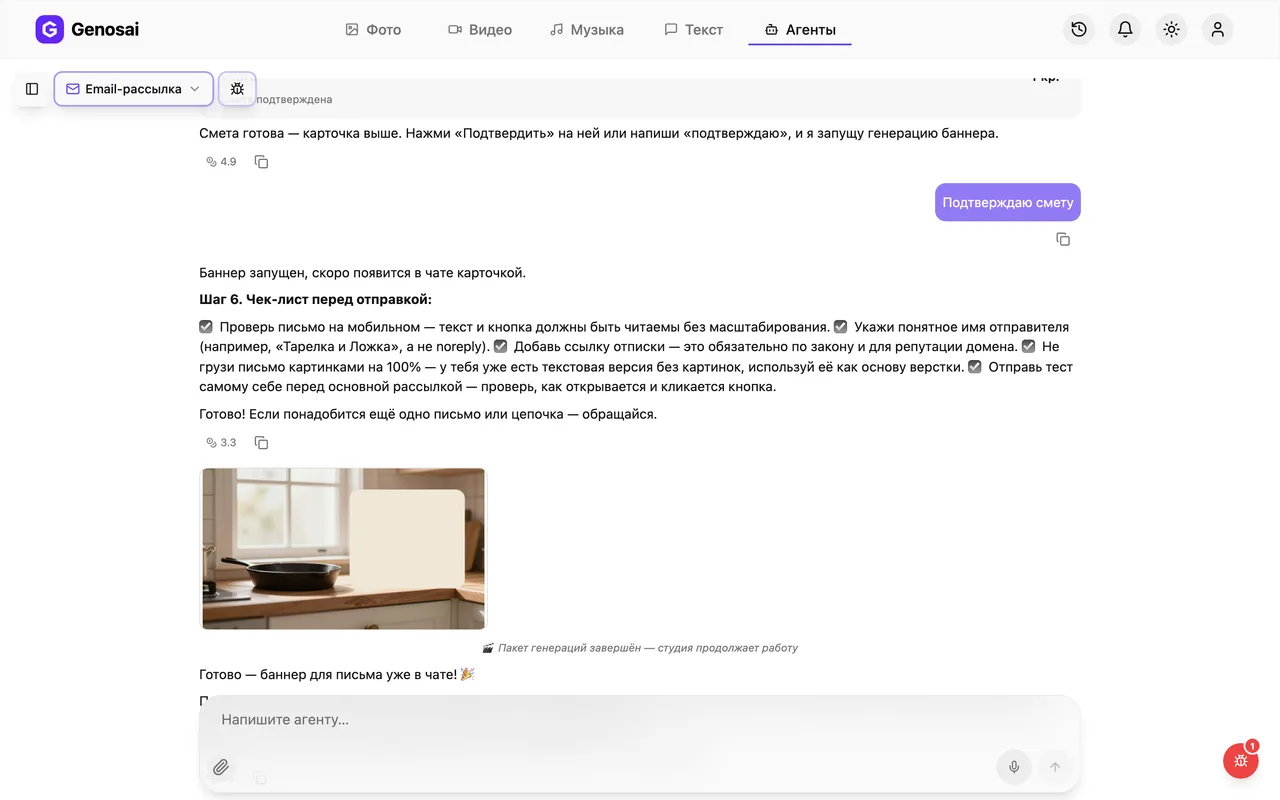Image resolution: width=1280 pixels, height=800 pixels.
Task: Switch to the Видео tab
Action: (480, 30)
